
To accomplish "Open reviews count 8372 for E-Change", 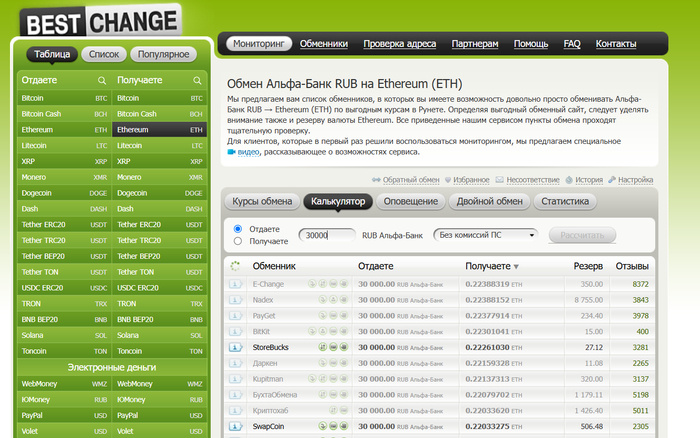I will pos(640,284).
